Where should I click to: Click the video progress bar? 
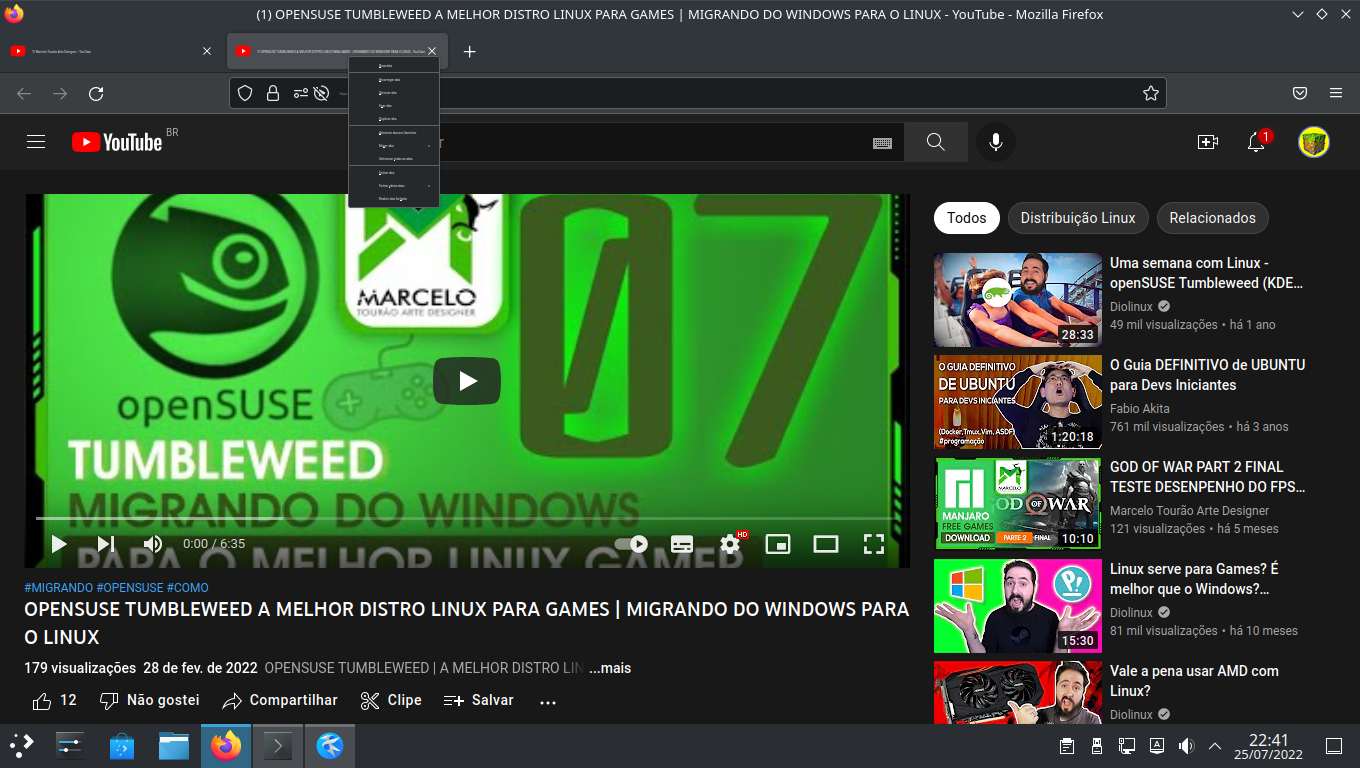467,518
